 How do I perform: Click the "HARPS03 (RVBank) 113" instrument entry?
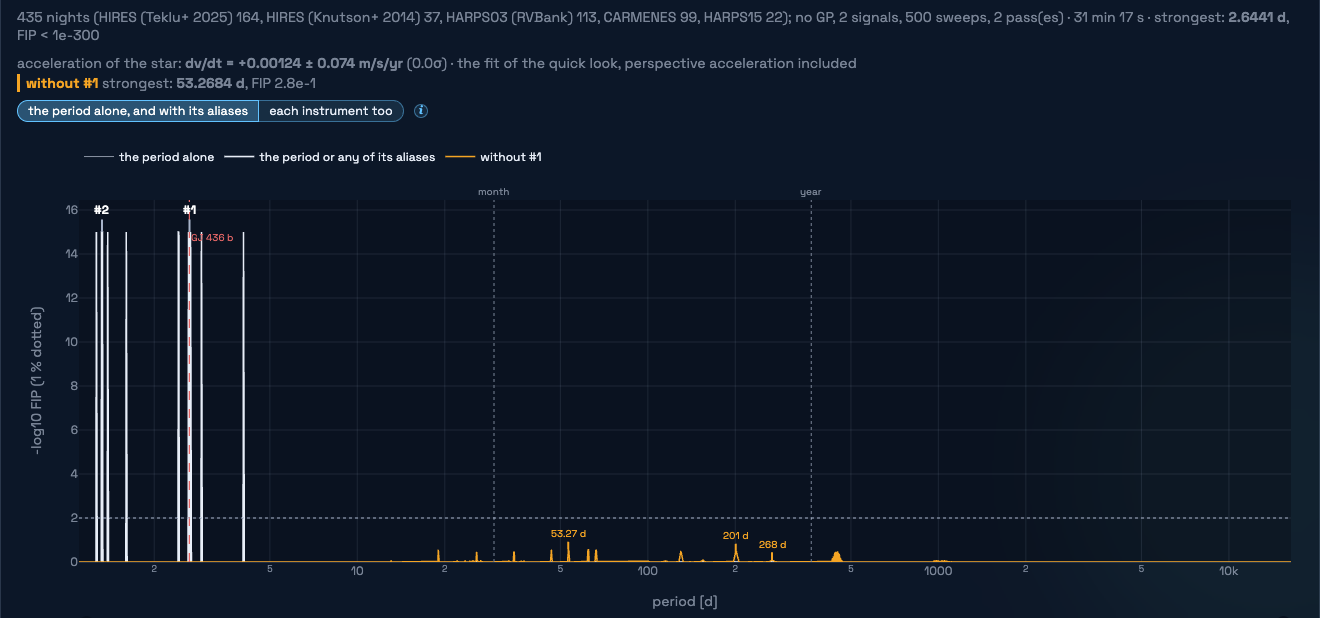tap(524, 17)
